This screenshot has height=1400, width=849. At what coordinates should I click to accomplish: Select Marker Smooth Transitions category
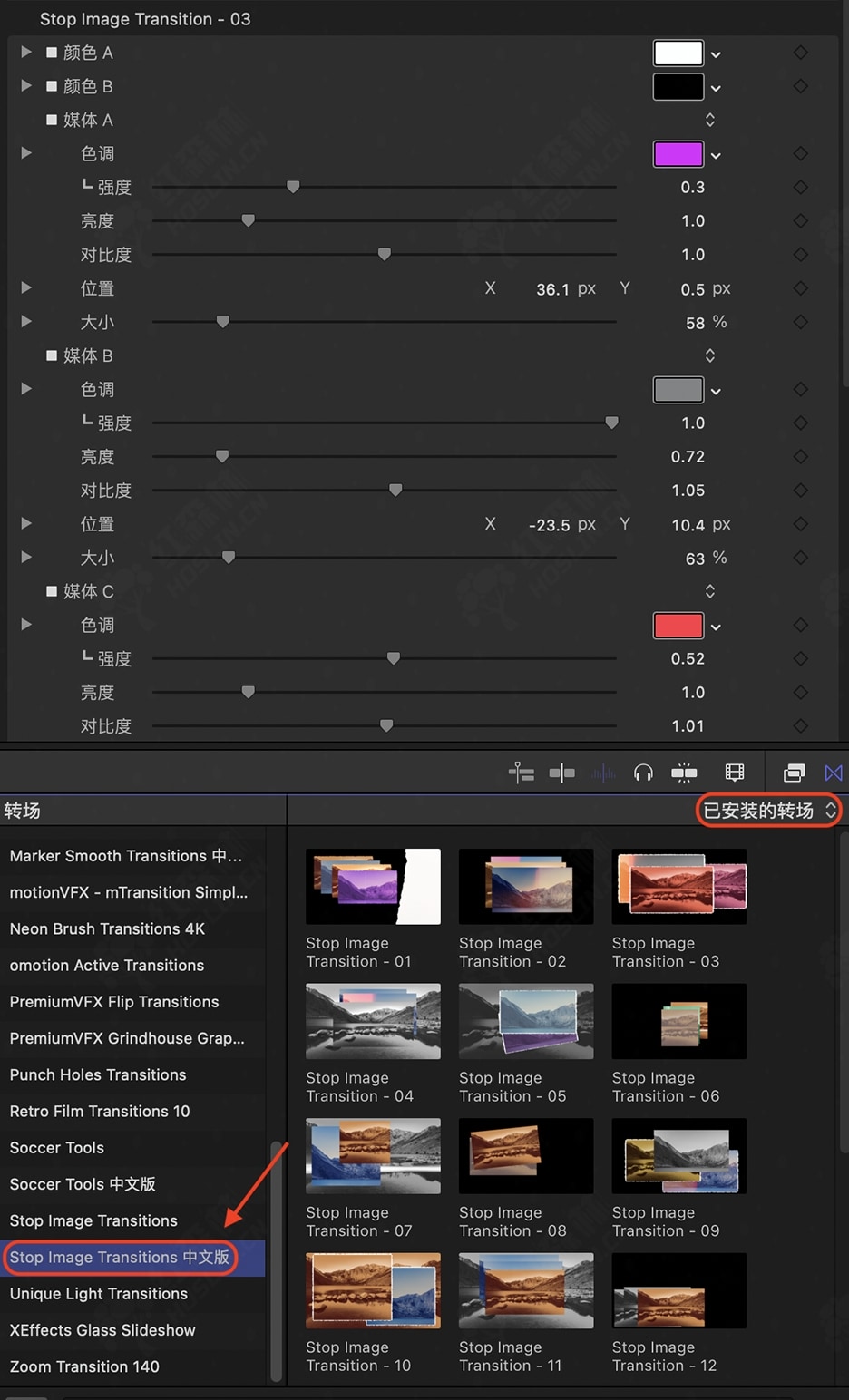point(126,856)
